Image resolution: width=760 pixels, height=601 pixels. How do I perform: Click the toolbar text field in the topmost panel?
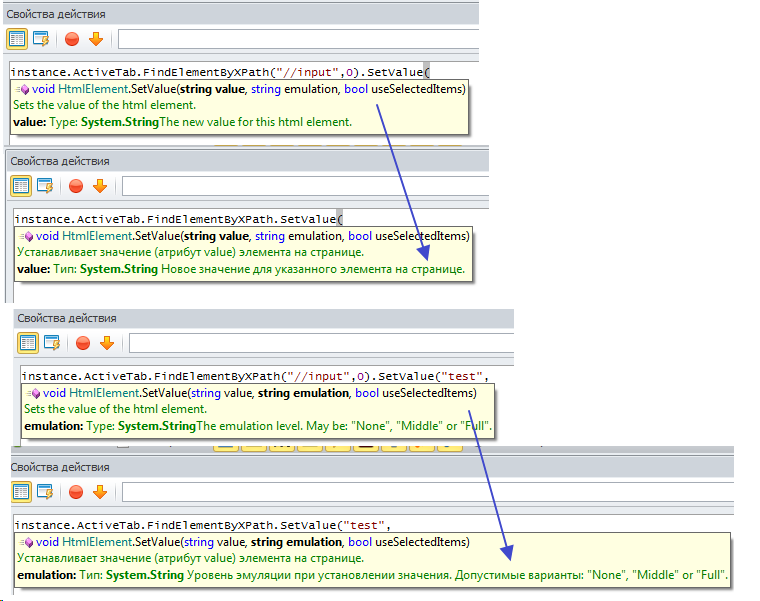(x=298, y=39)
